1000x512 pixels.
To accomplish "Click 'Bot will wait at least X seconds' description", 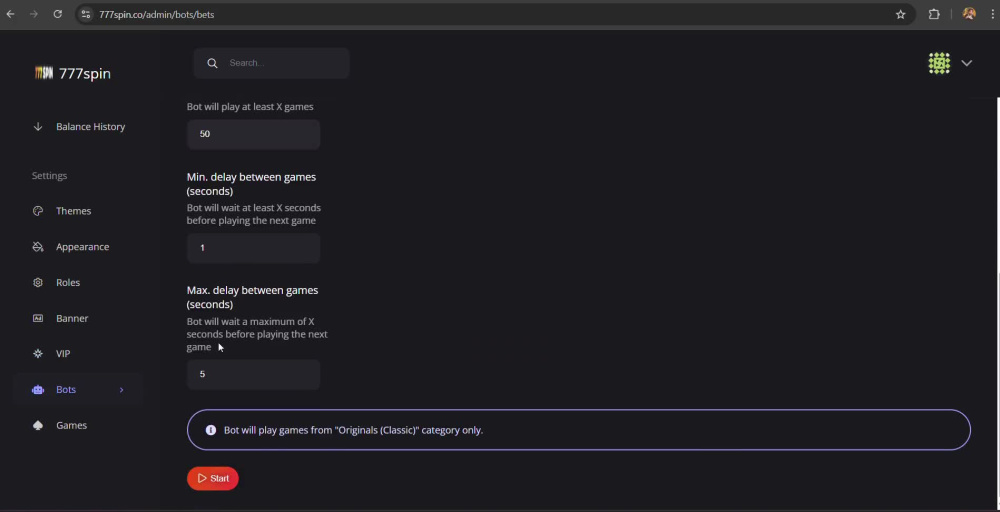I will pyautogui.click(x=254, y=214).
